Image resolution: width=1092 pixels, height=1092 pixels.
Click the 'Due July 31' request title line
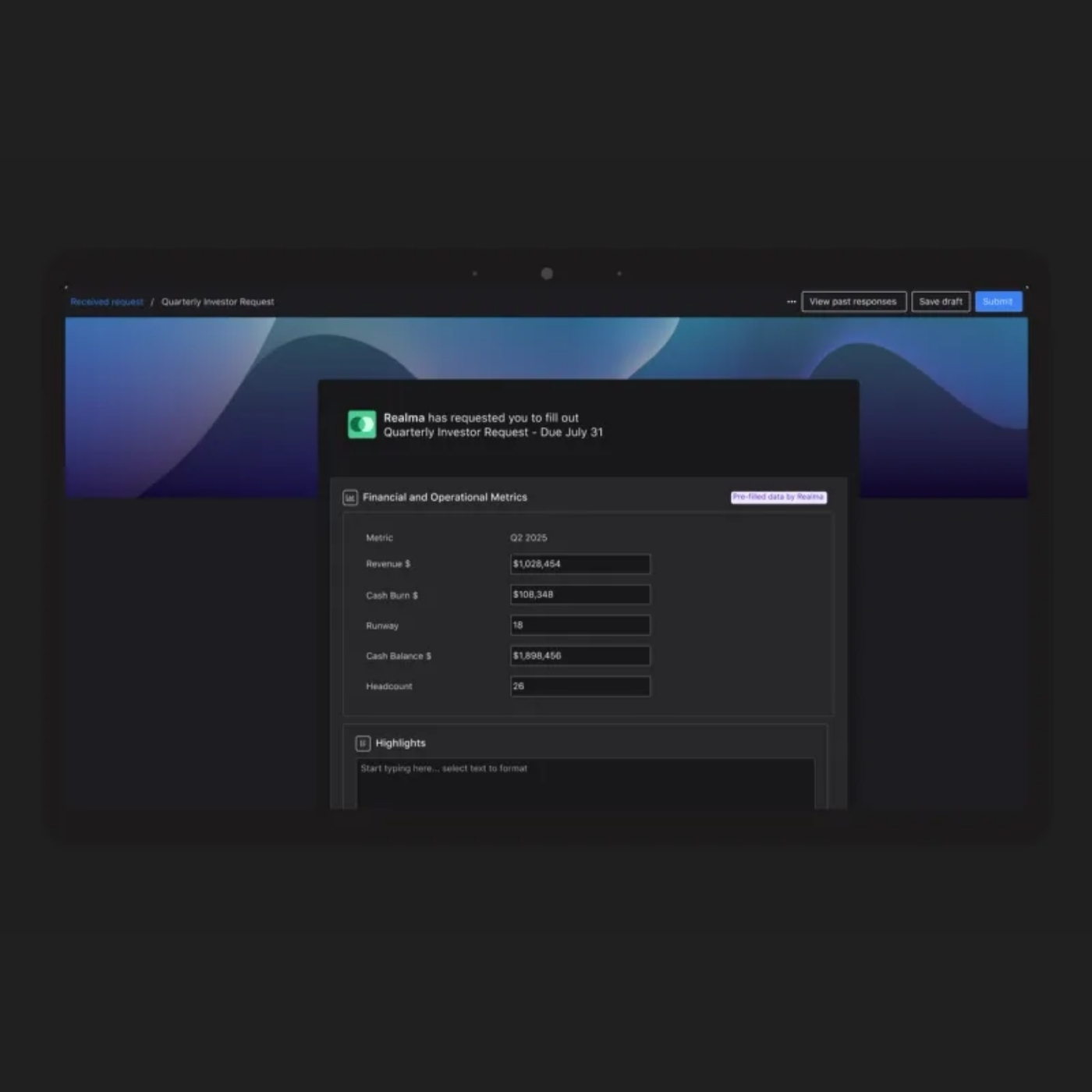click(493, 432)
